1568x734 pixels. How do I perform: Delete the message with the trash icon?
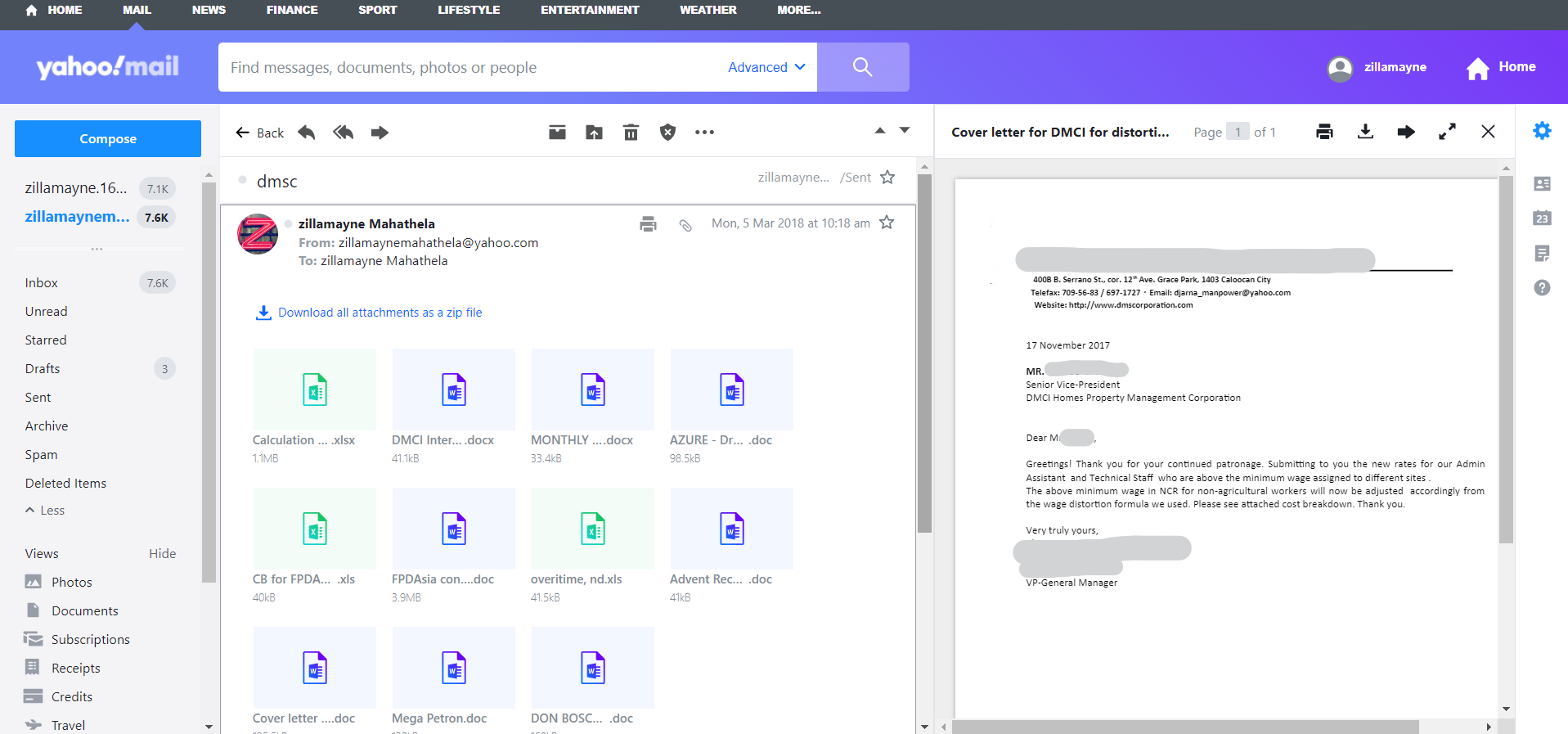click(631, 133)
